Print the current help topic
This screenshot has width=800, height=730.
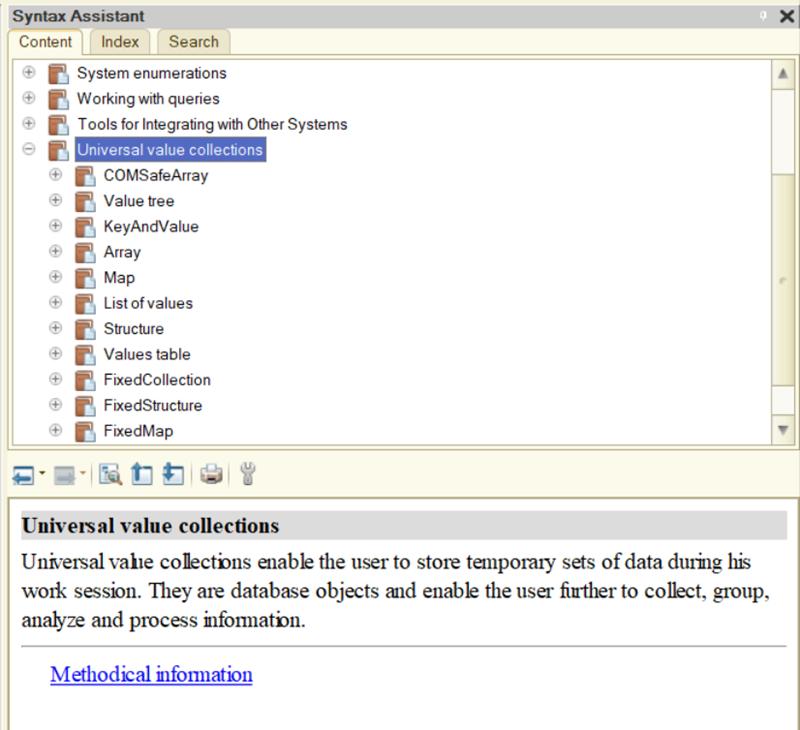tap(211, 476)
